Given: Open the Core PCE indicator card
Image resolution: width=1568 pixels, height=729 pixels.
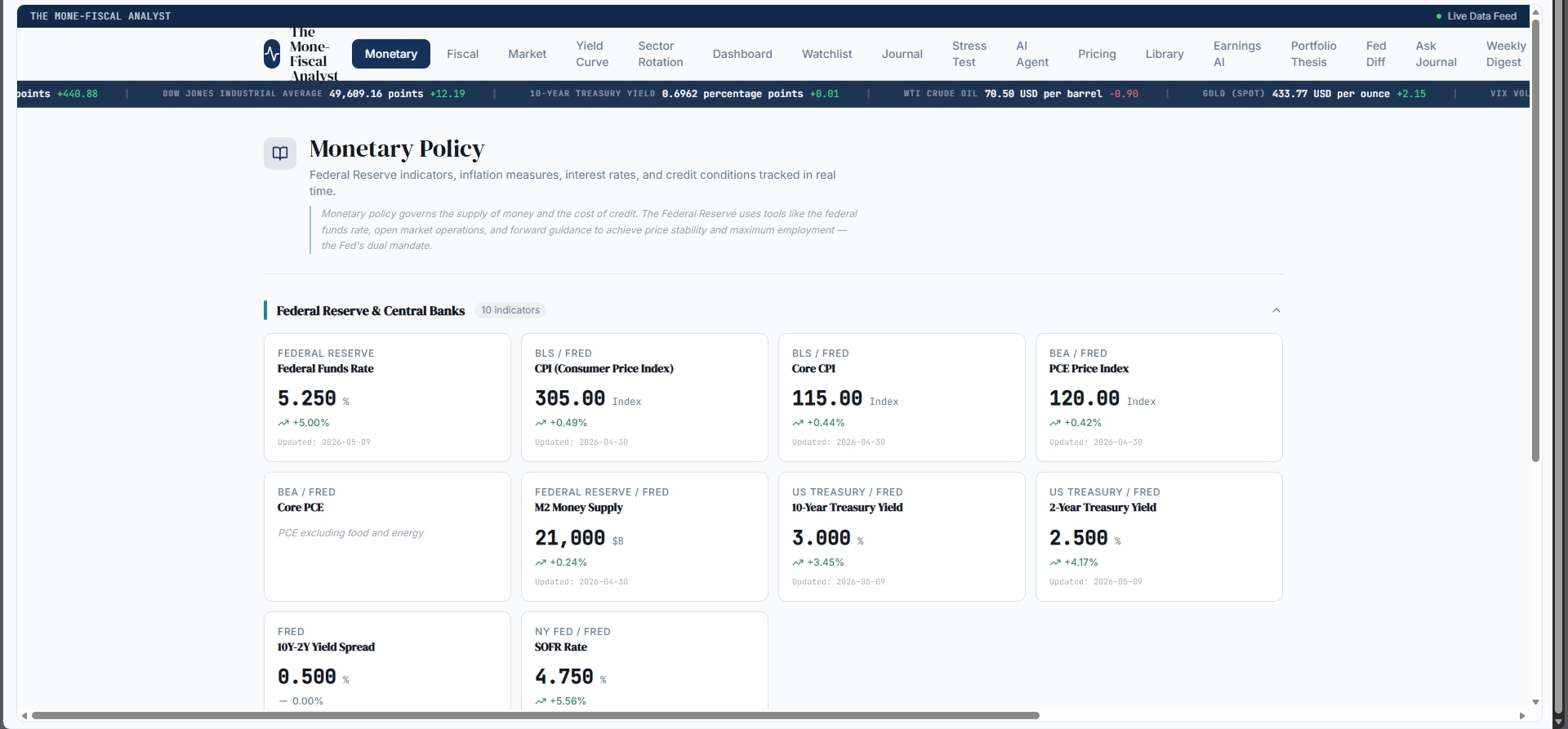Looking at the screenshot, I should [387, 536].
